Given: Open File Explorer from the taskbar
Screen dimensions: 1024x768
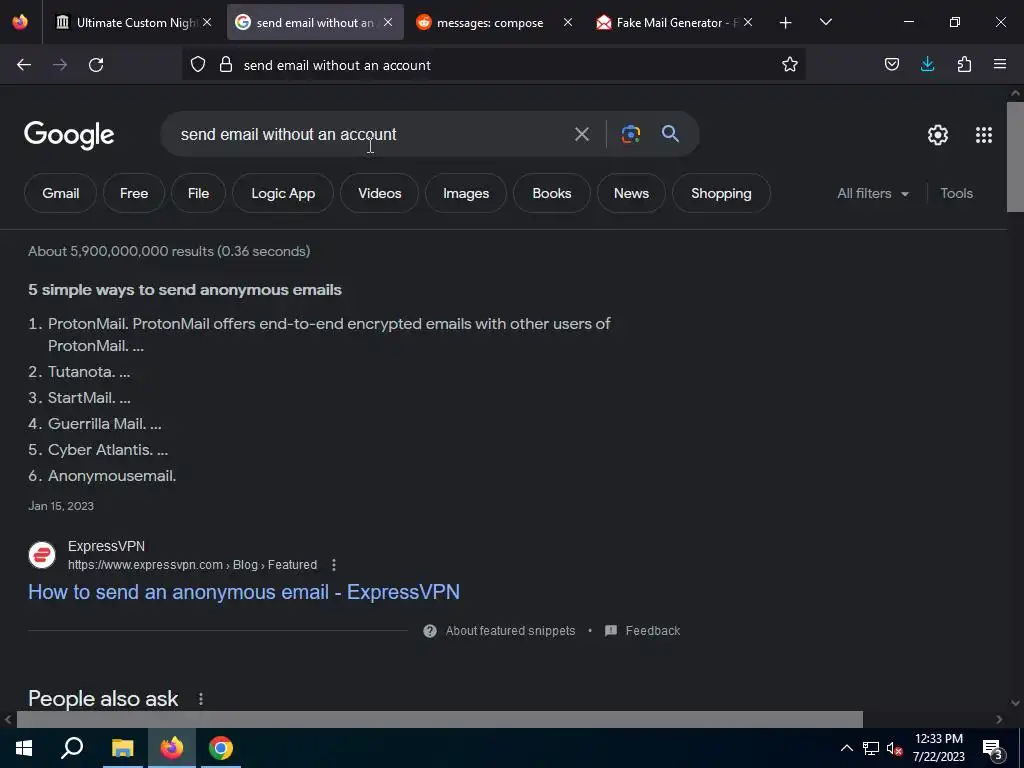Looking at the screenshot, I should [122, 748].
